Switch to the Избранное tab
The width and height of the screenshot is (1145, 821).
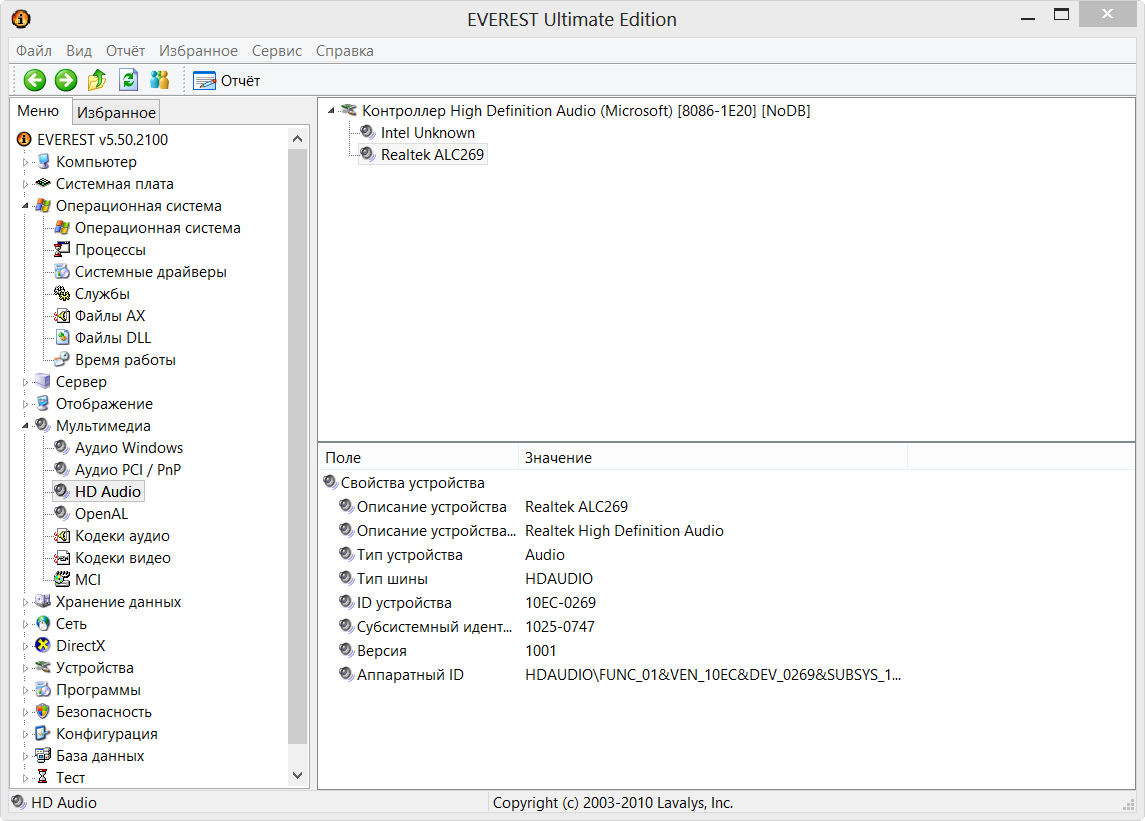[x=116, y=113]
